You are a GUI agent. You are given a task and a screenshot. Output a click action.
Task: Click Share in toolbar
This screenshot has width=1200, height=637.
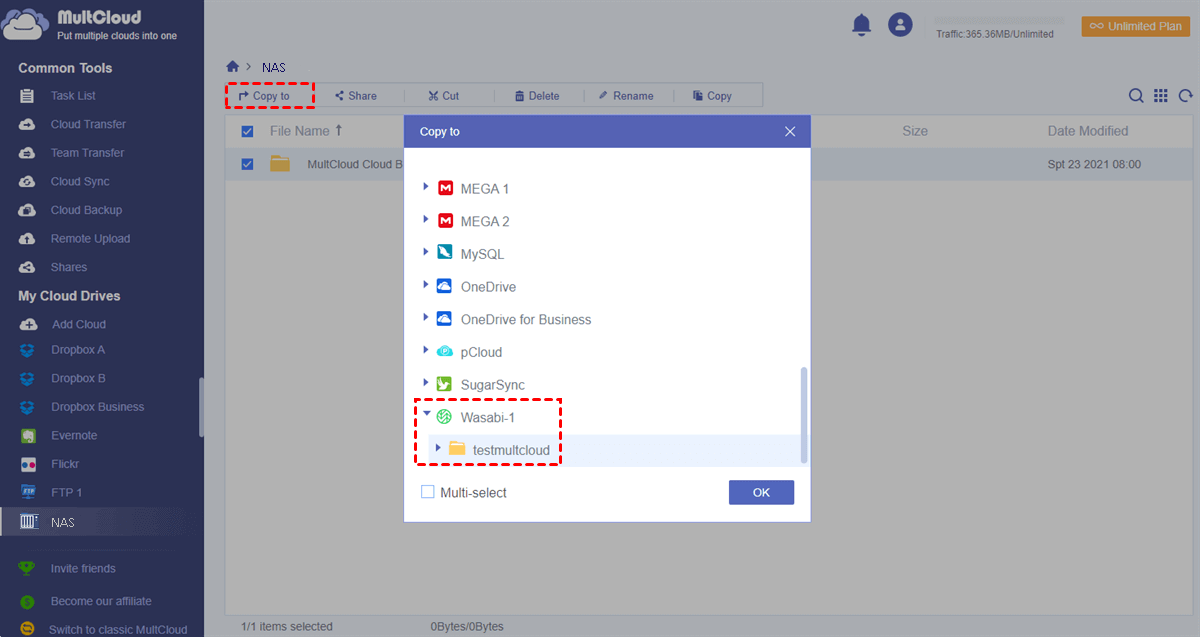pyautogui.click(x=356, y=96)
